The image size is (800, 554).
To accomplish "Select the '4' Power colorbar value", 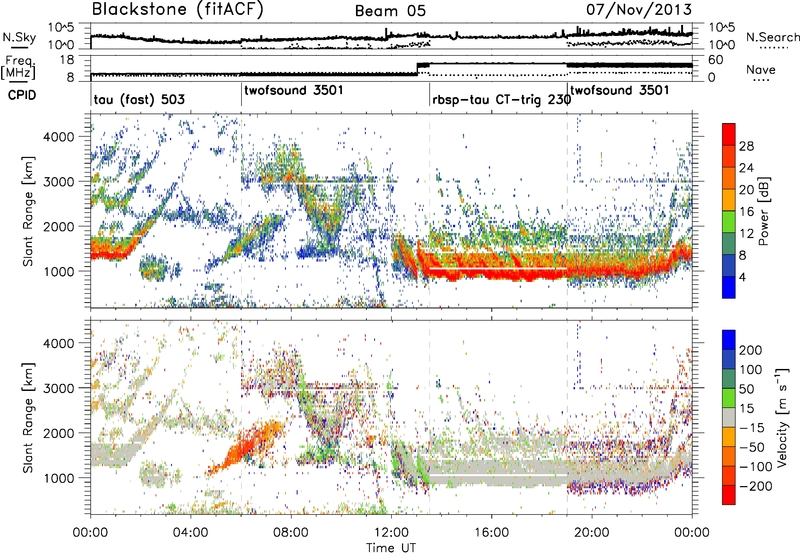I will pos(743,277).
